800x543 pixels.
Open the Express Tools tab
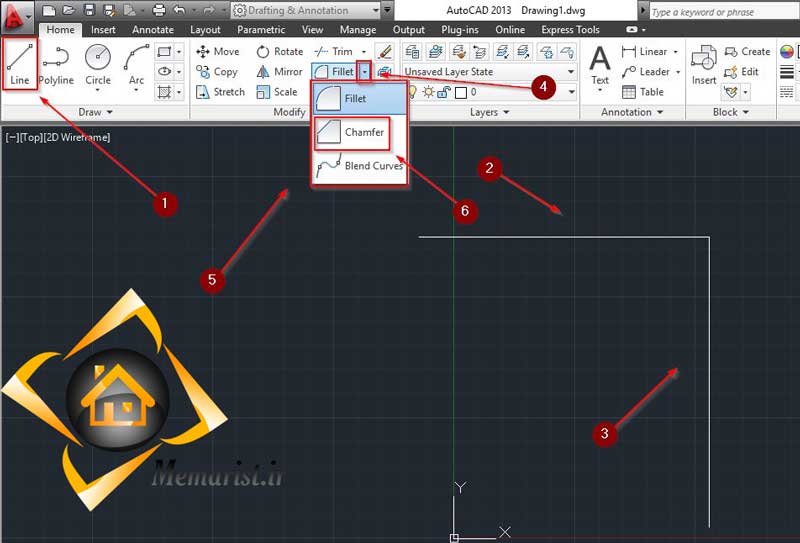[570, 30]
